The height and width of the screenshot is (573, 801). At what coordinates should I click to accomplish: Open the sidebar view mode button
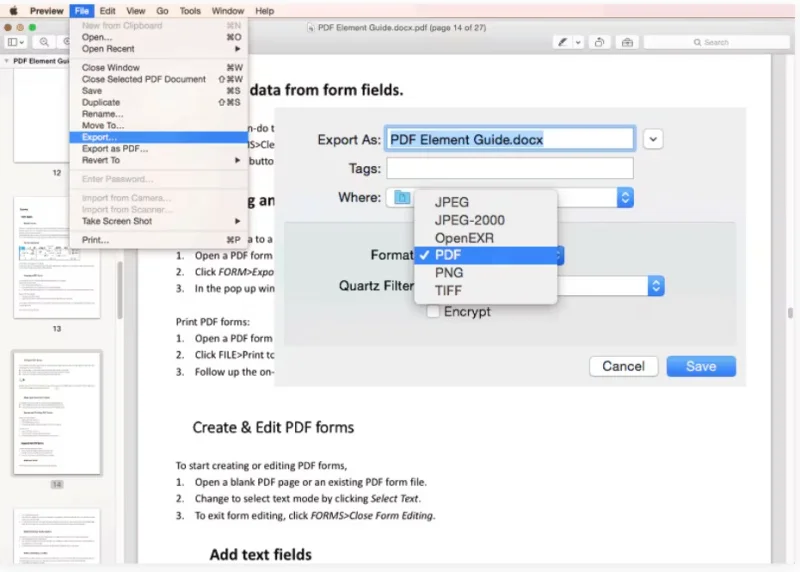coord(16,42)
